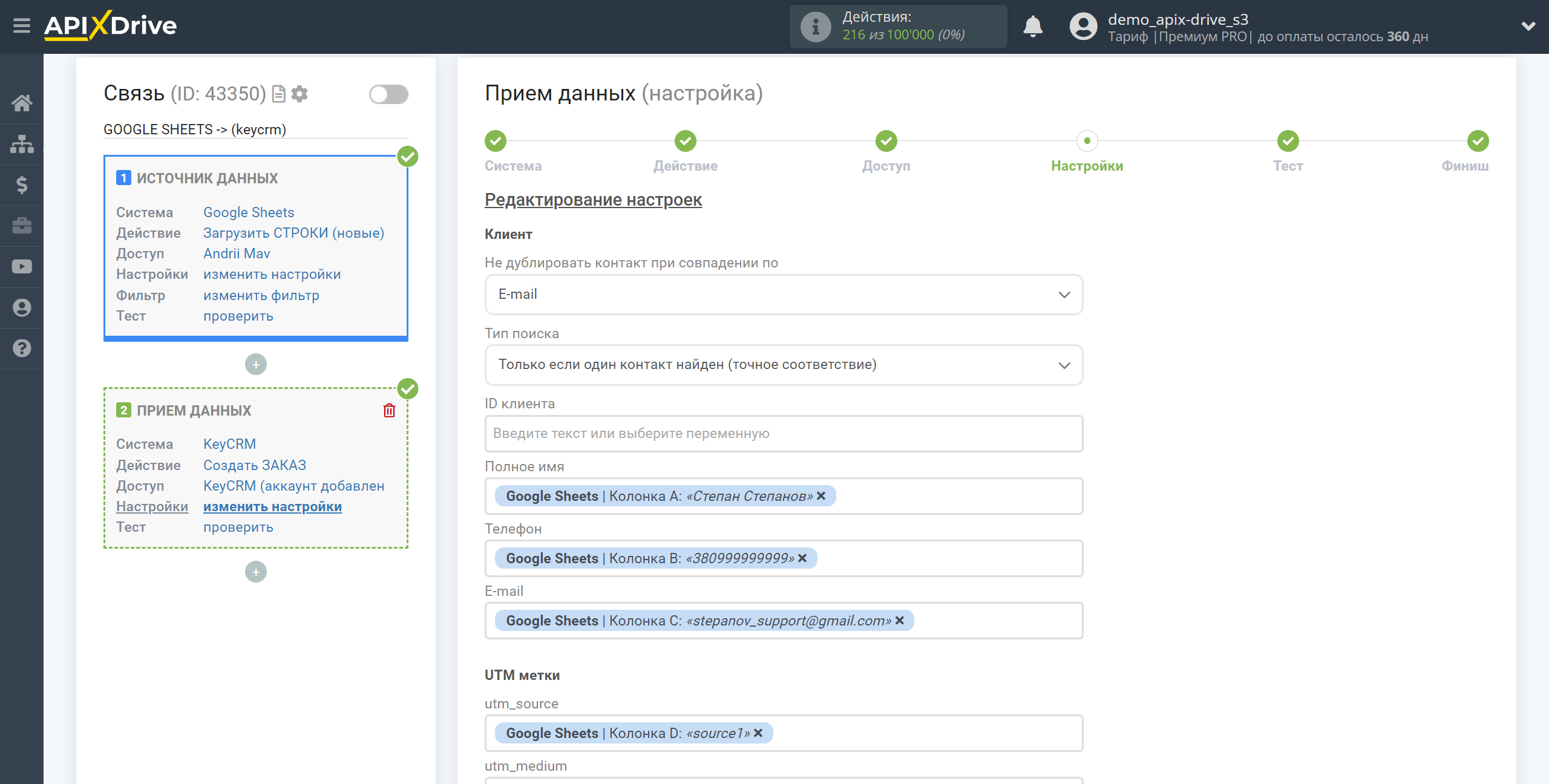Open the duplicate contact match dropdown
1549x784 pixels.
coord(784,295)
